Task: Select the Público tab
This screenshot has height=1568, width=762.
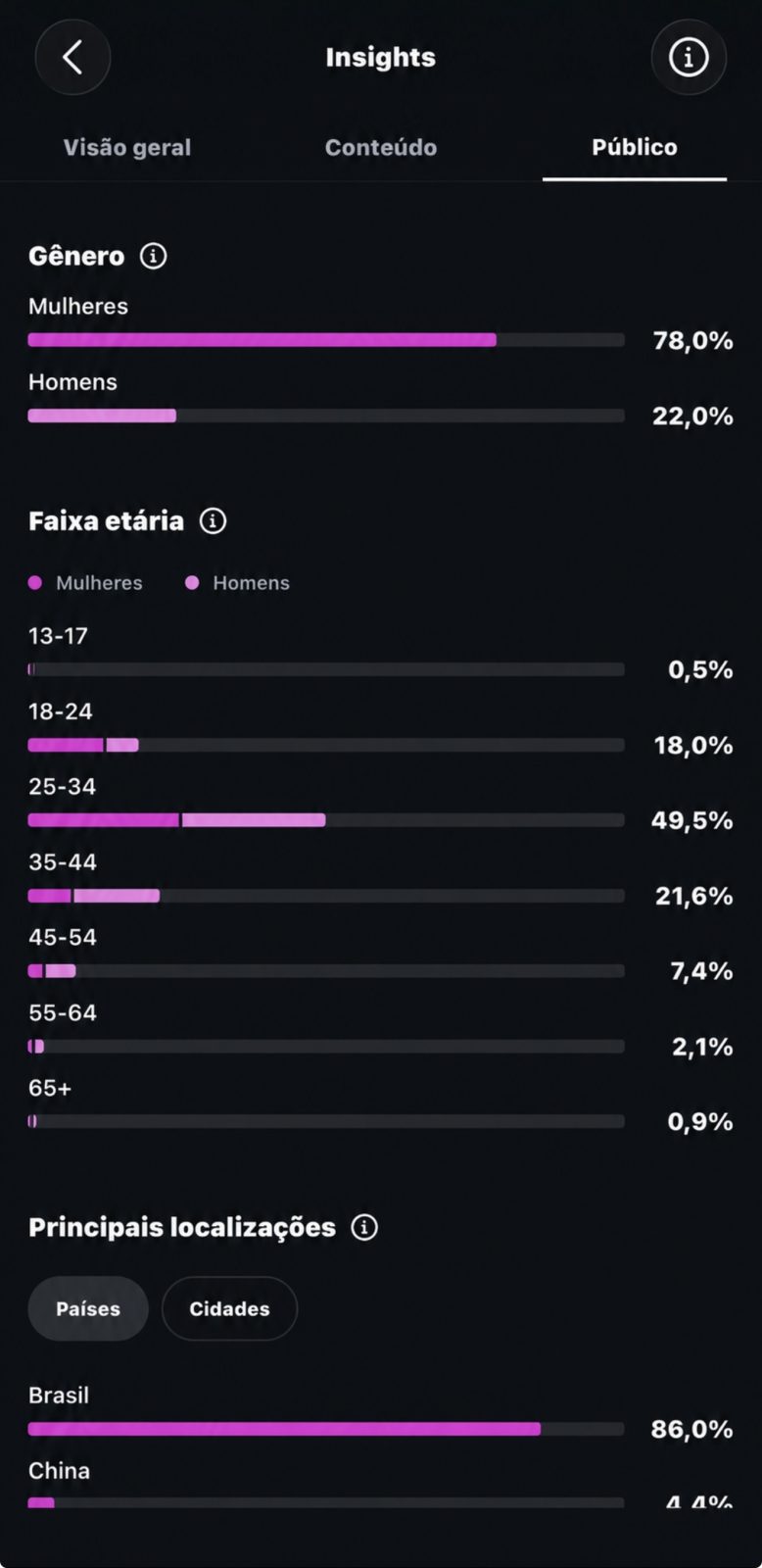Action: [x=635, y=147]
